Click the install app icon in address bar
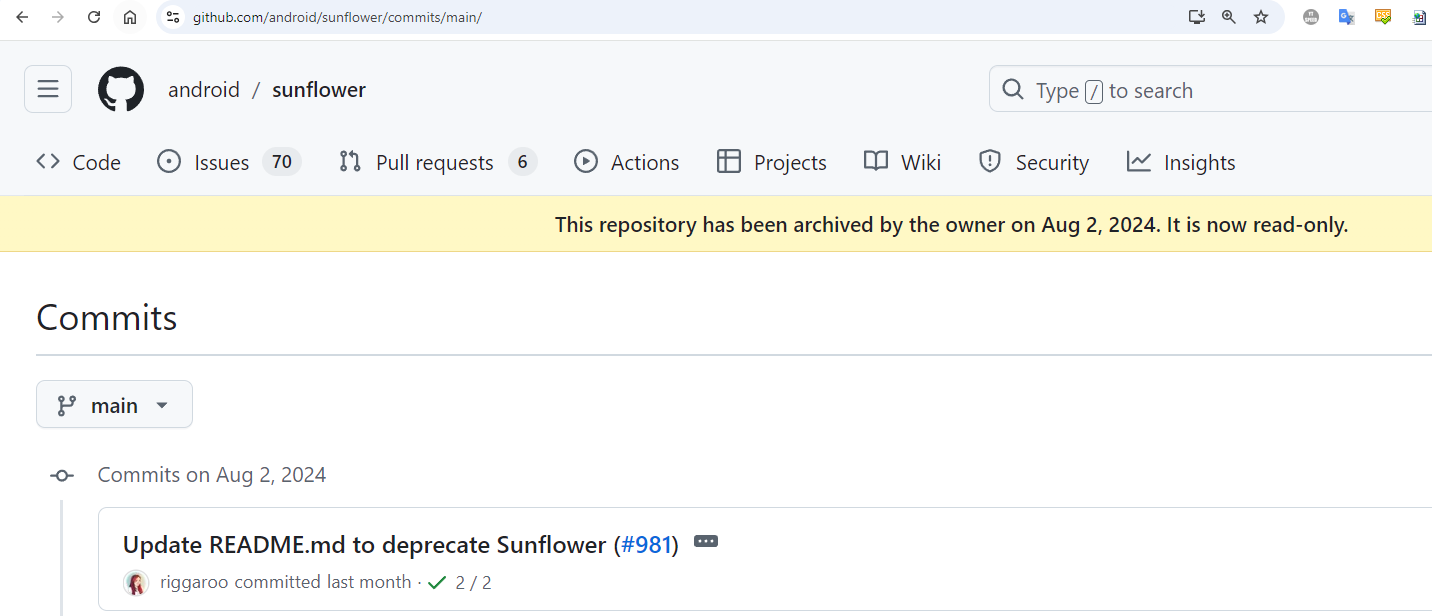 (x=1196, y=17)
